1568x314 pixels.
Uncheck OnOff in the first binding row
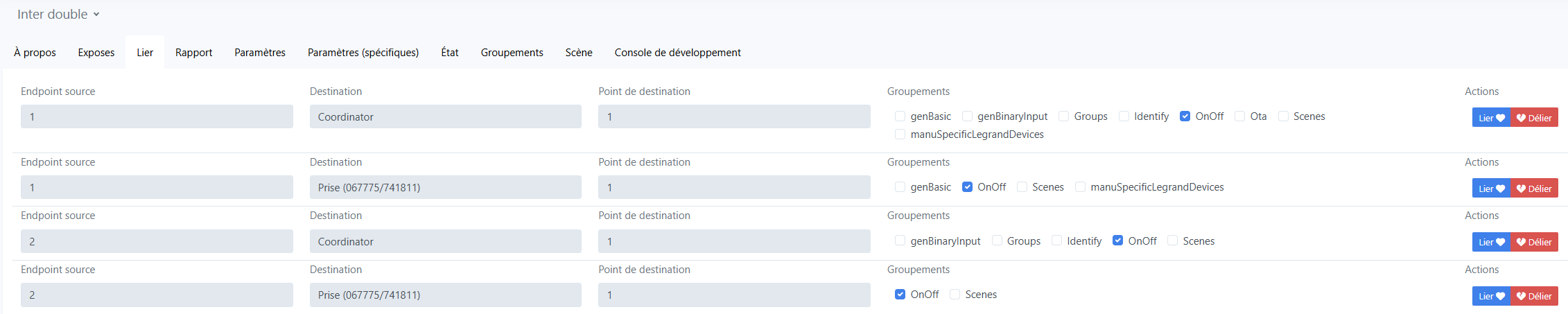coord(1185,116)
